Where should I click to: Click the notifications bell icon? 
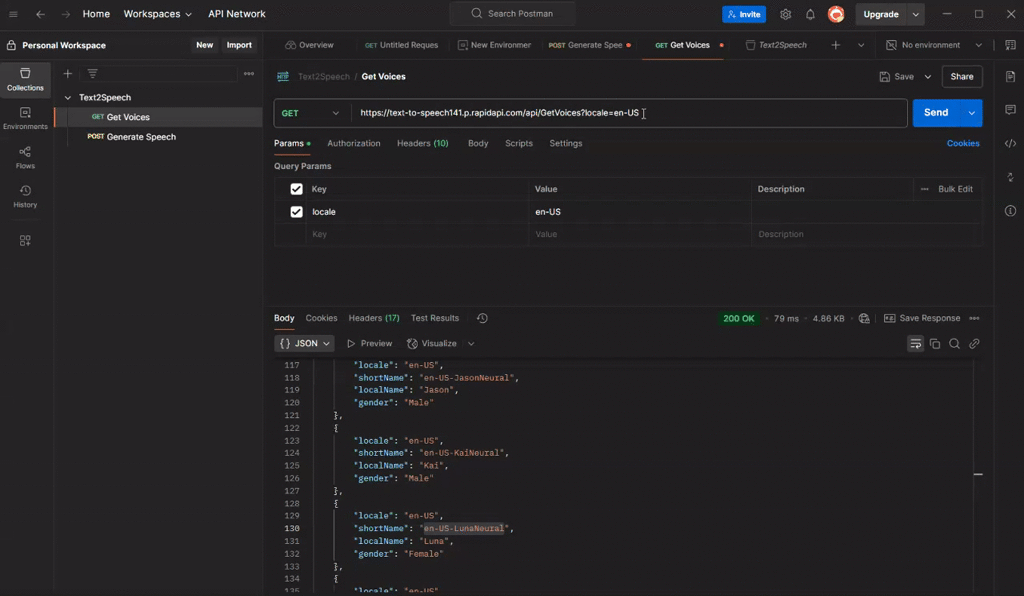click(x=811, y=15)
